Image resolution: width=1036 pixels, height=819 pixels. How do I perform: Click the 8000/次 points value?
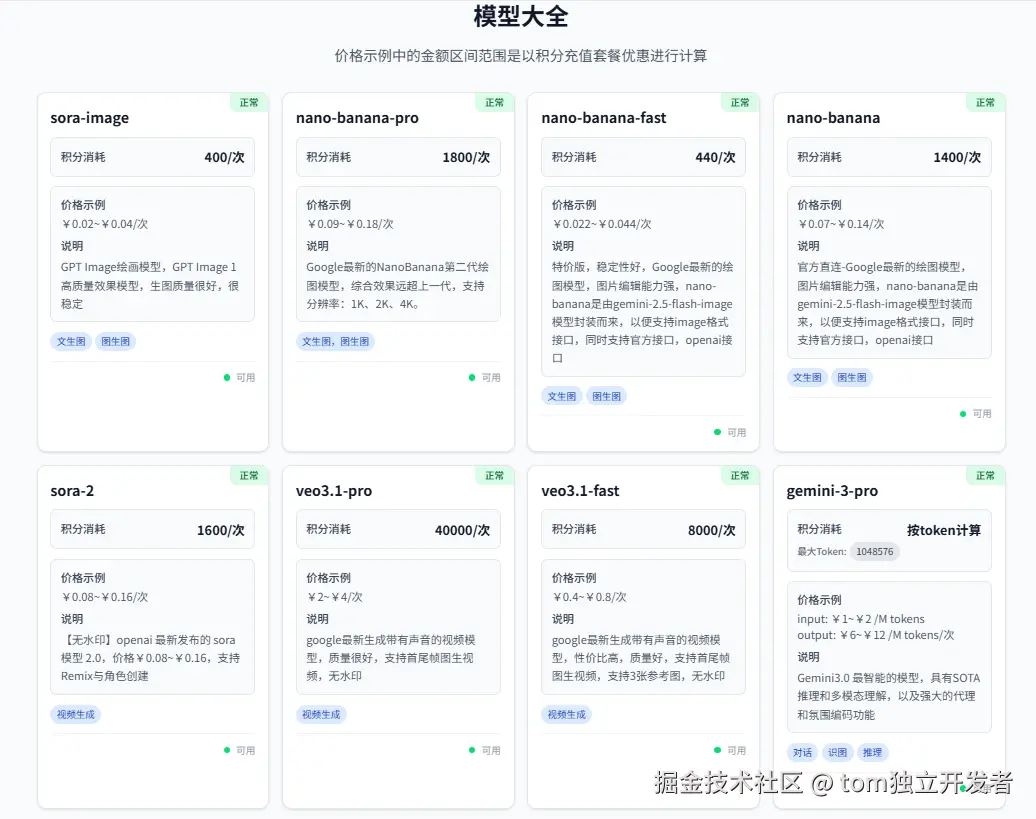tap(712, 530)
